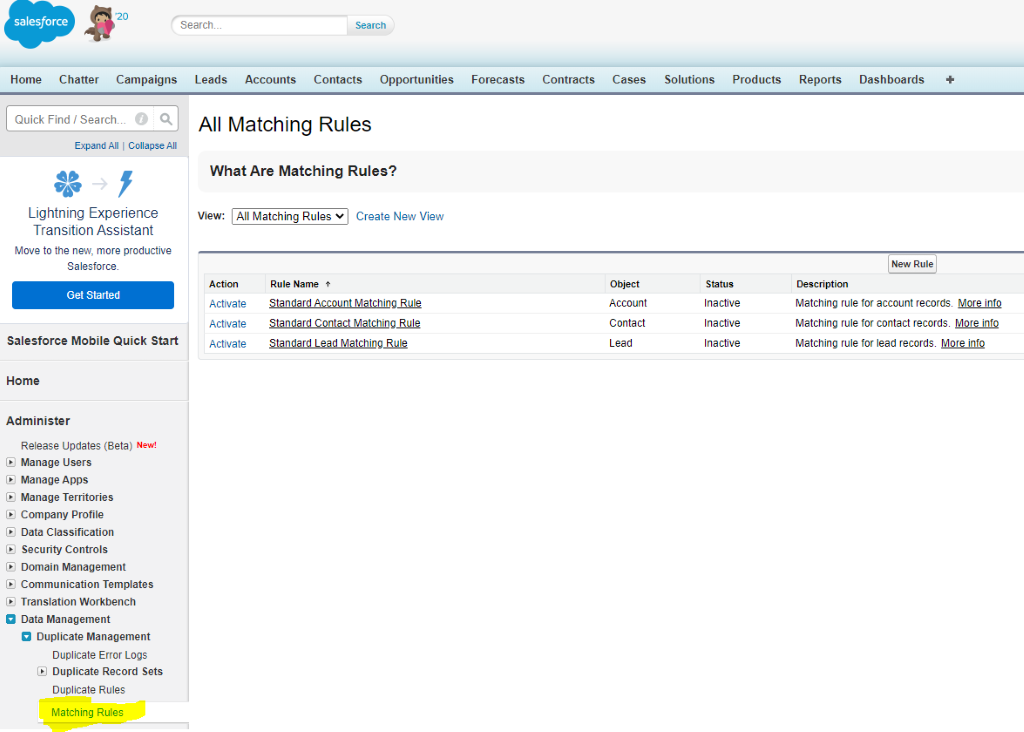Select Matching Rules in sidebar
The image size is (1024, 732).
(x=87, y=712)
